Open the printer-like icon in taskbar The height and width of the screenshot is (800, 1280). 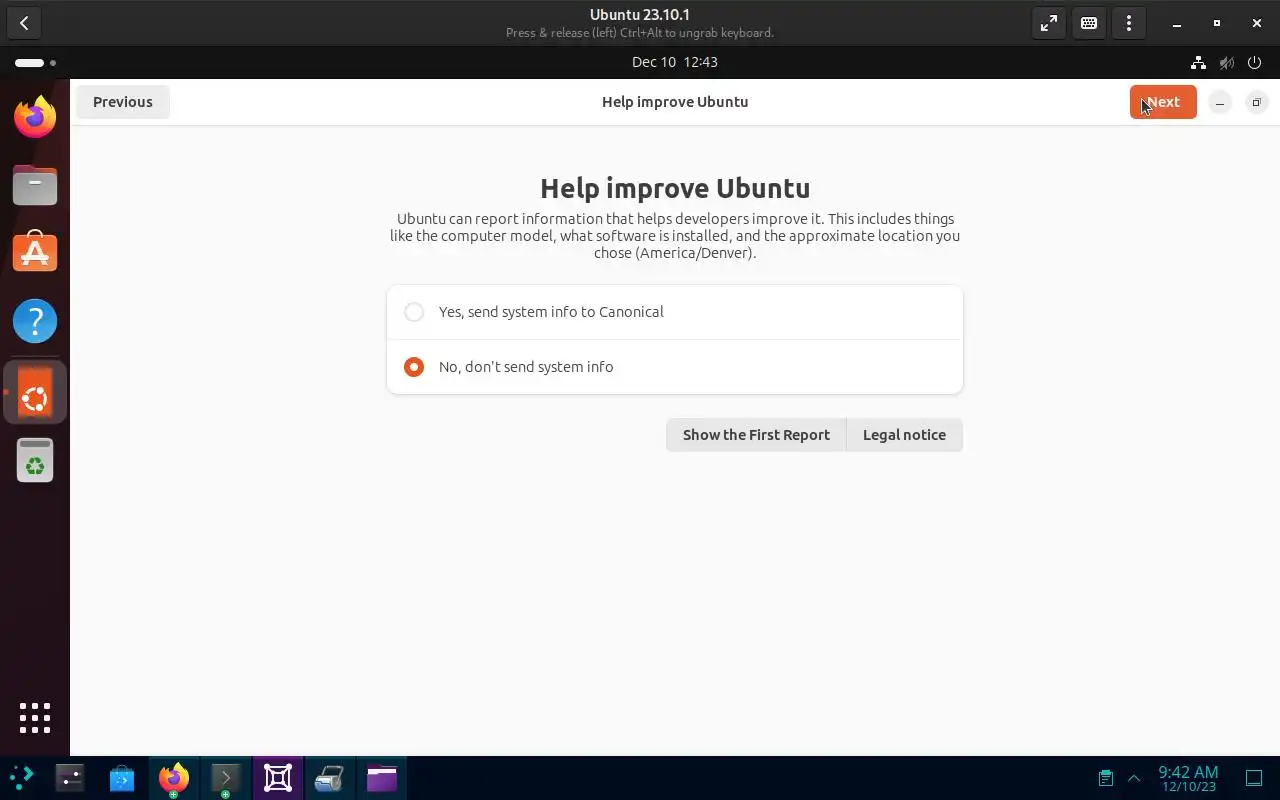click(x=330, y=778)
